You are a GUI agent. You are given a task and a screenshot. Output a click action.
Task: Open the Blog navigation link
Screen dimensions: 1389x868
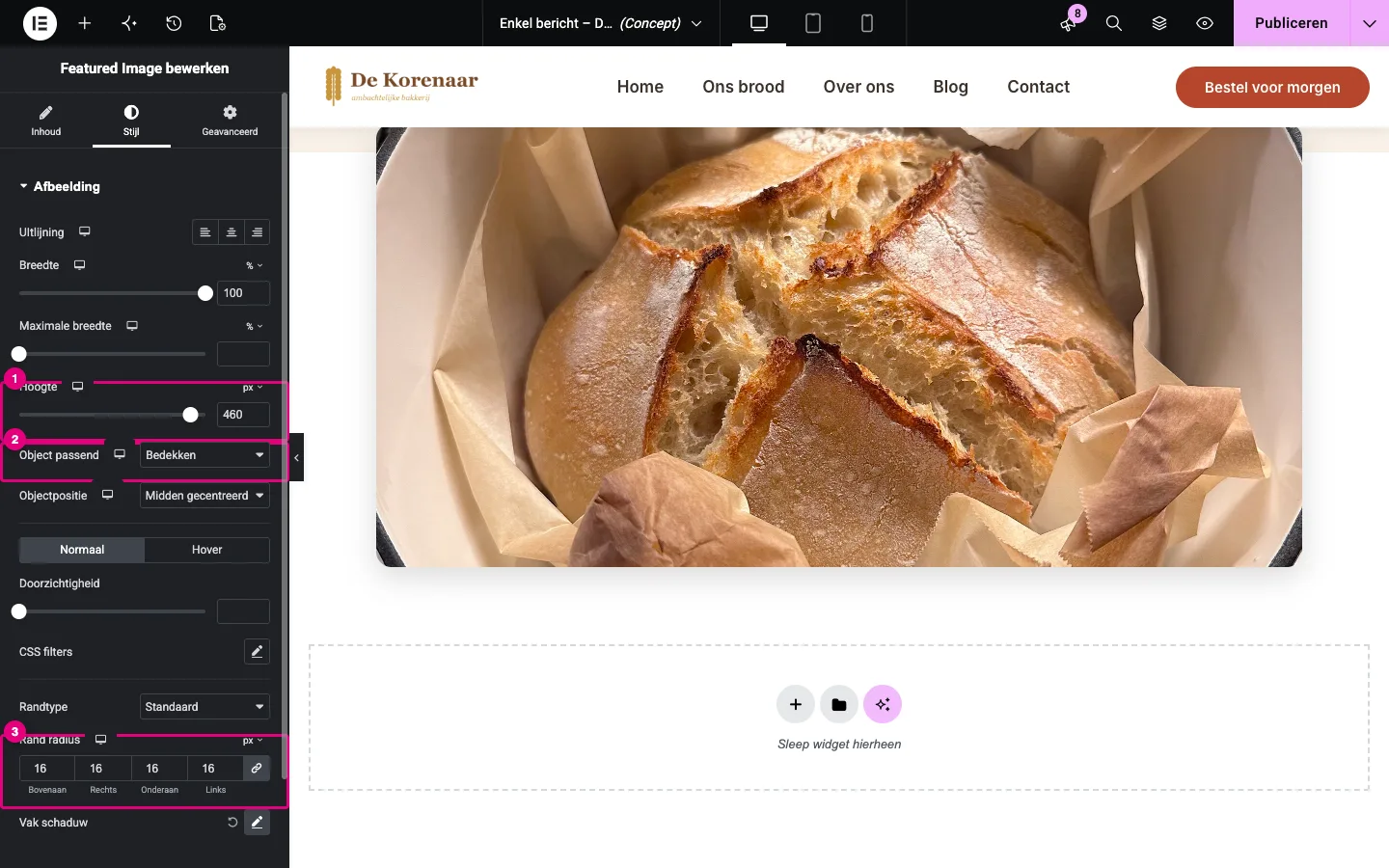[x=950, y=87]
